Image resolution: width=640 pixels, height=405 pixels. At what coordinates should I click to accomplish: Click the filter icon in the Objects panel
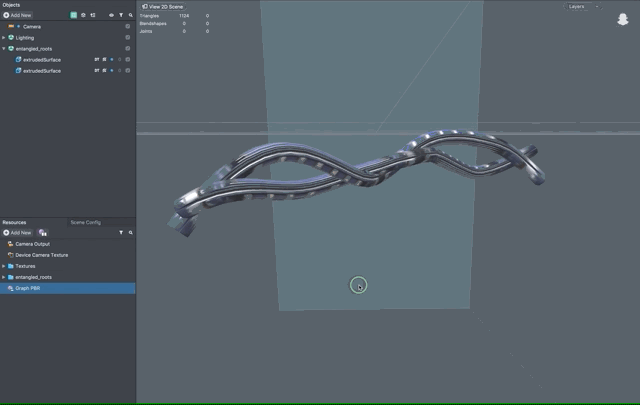pyautogui.click(x=121, y=15)
